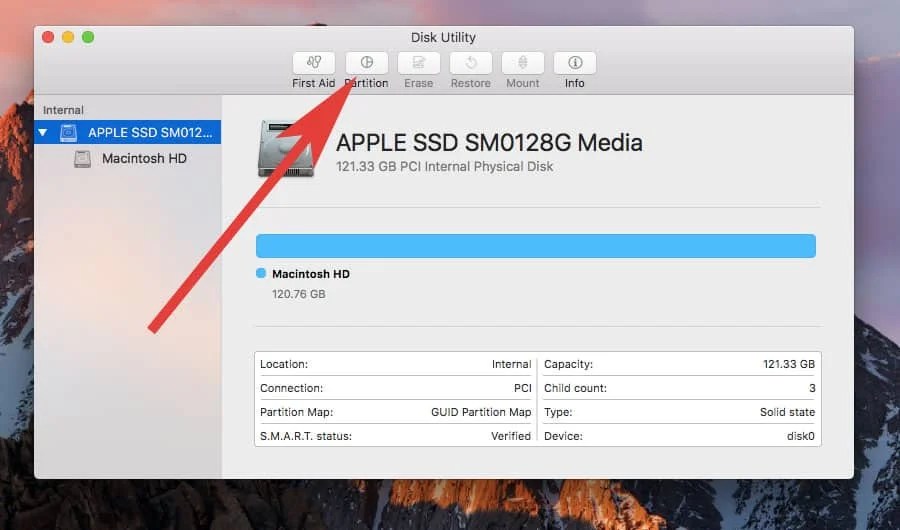The width and height of the screenshot is (900, 530).
Task: Click the APPLE SSD SM0128G Media heading
Action: 489,142
